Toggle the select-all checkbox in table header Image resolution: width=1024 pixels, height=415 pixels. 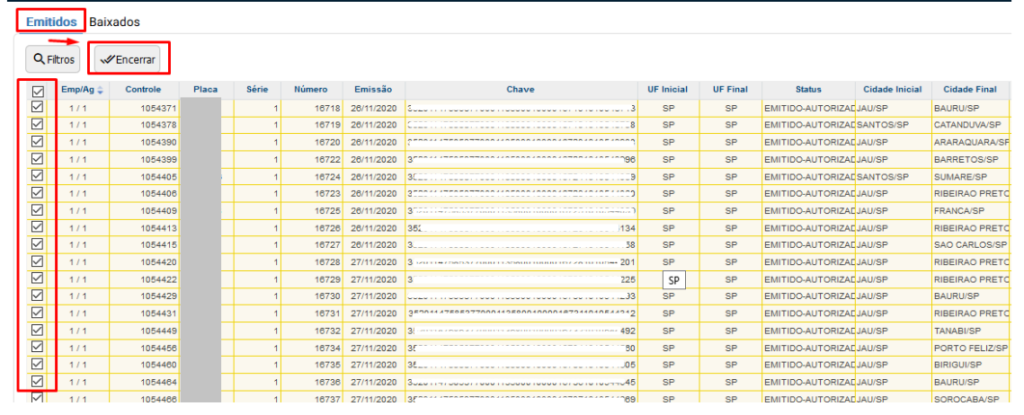38,91
